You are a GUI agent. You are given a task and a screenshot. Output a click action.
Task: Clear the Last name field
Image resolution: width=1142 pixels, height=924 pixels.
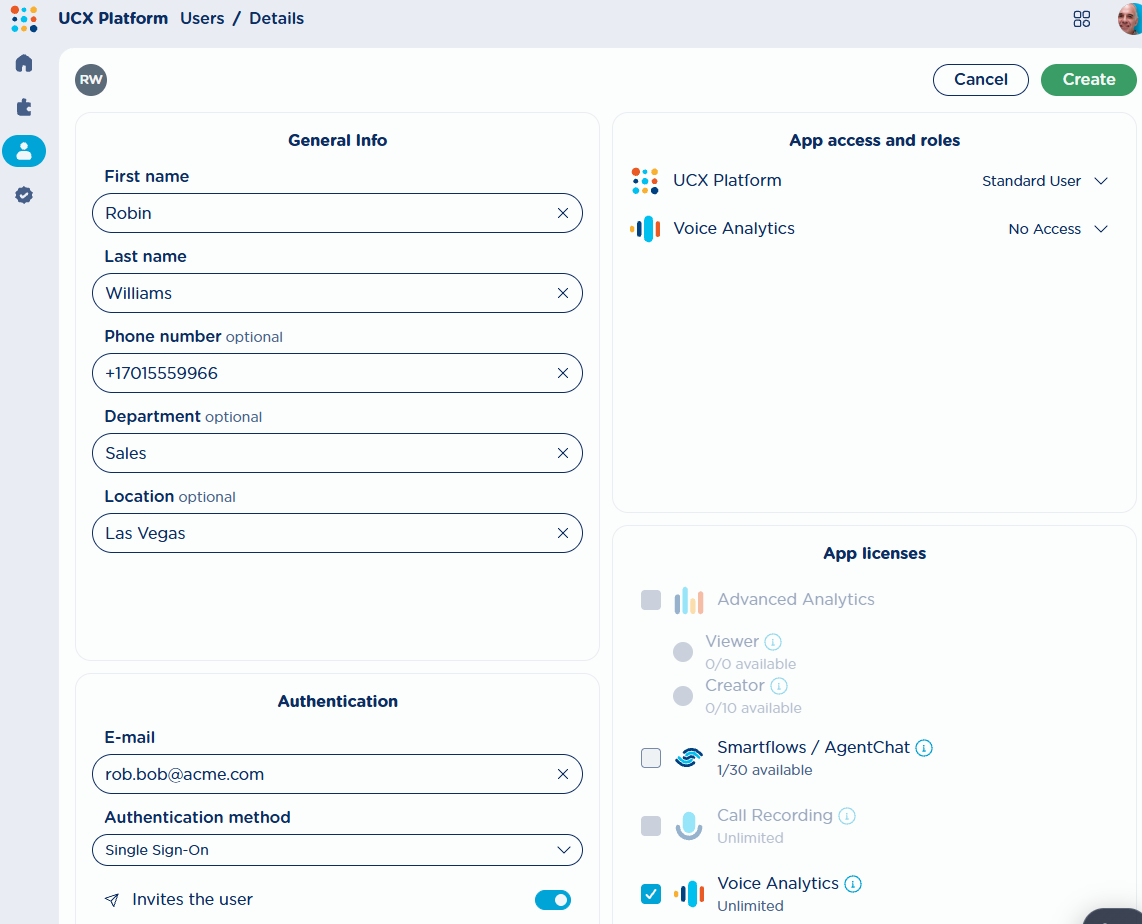click(x=562, y=293)
